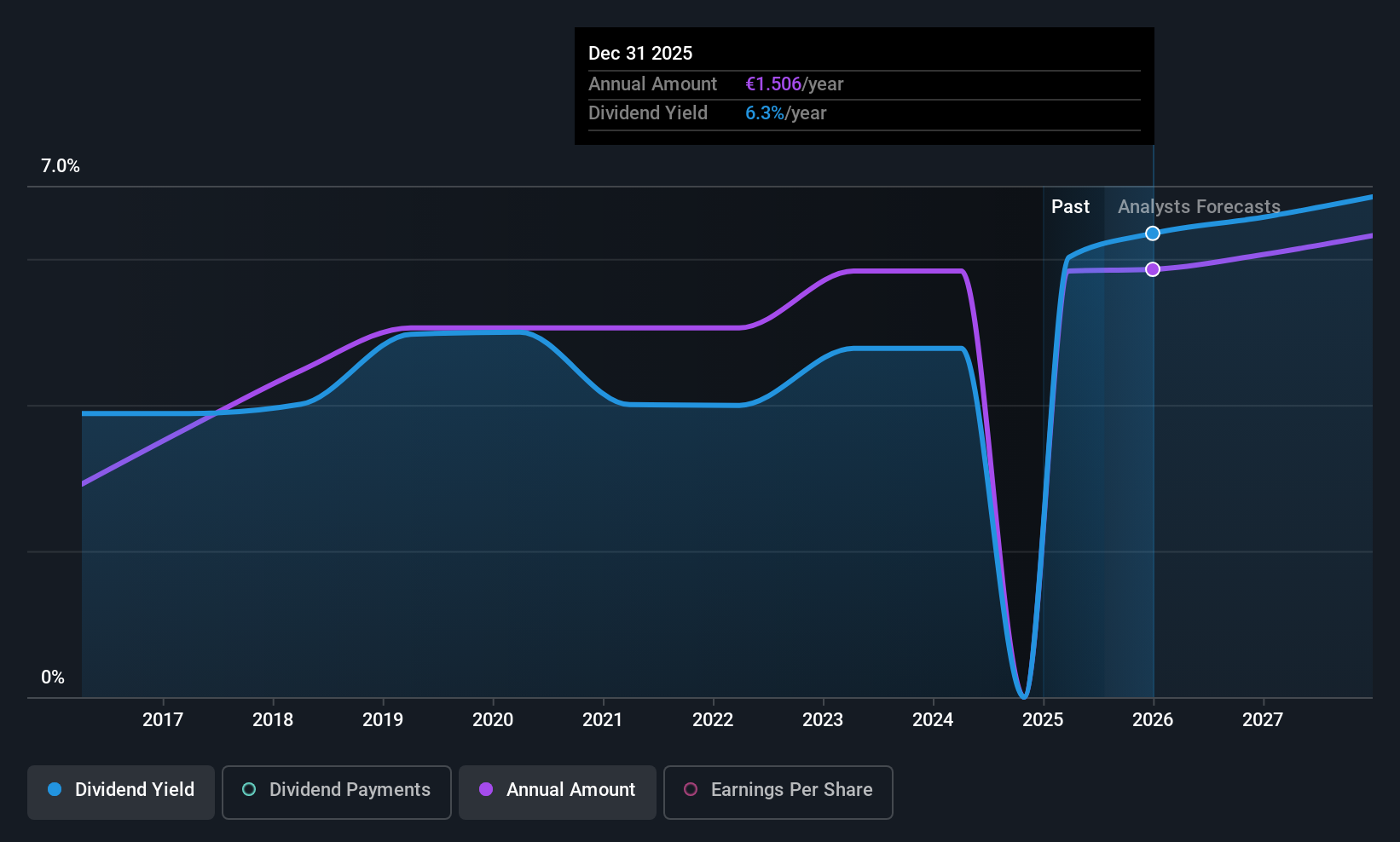1400x842 pixels.
Task: Click the 2017 x-axis label
Action: click(x=163, y=719)
